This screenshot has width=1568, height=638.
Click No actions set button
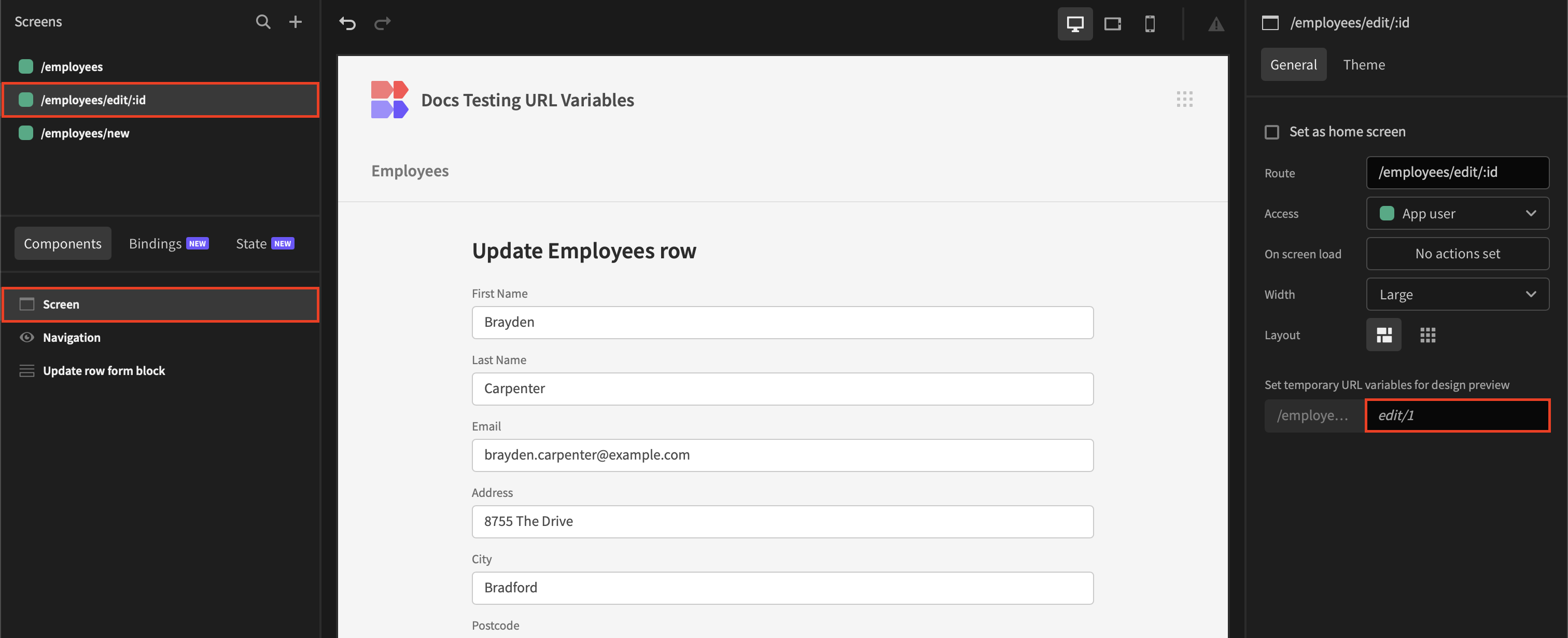1457,254
